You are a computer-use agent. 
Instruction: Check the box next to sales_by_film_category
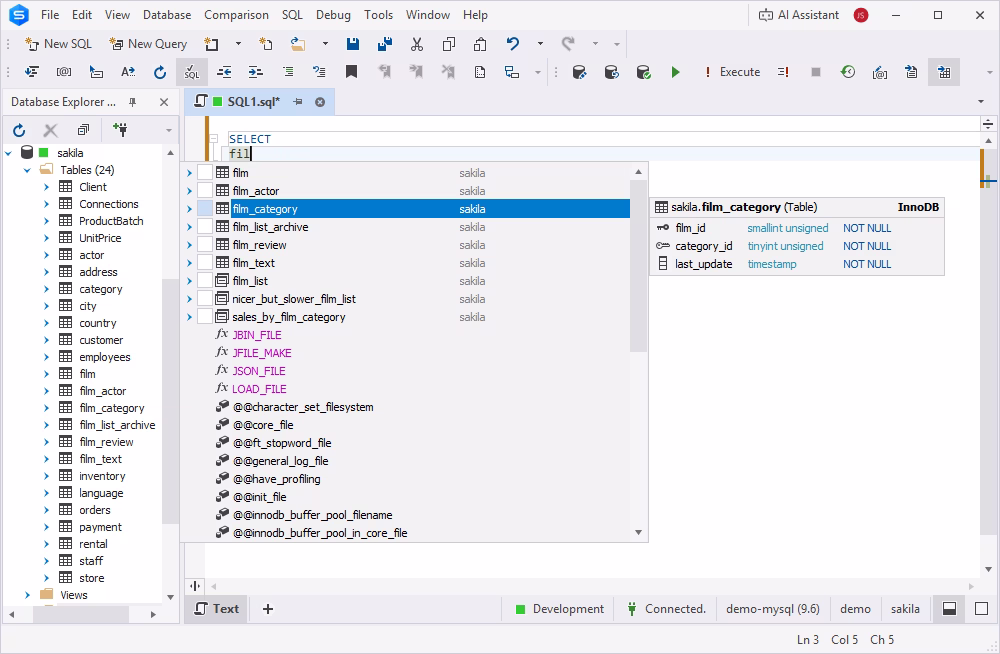(205, 316)
